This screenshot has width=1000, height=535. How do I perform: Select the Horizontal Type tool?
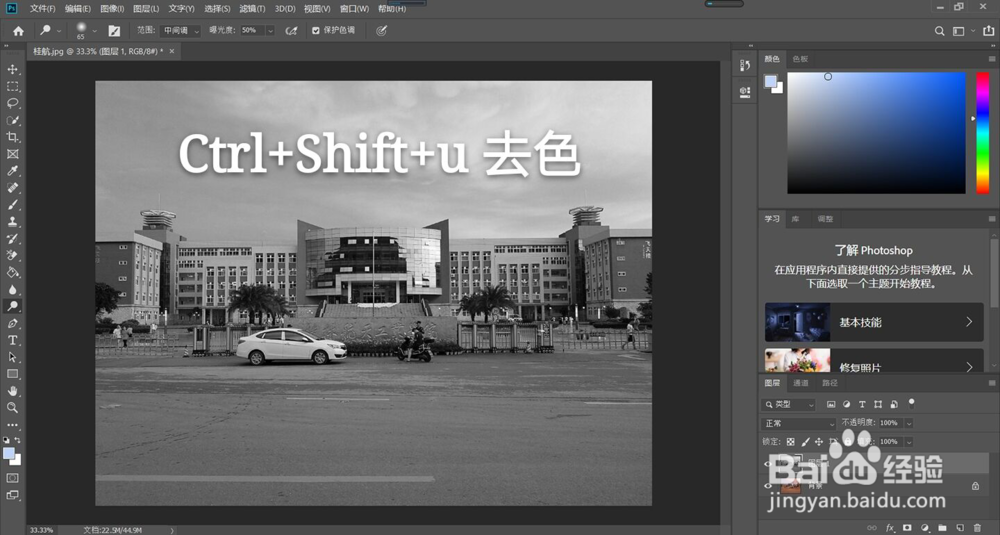(12, 340)
